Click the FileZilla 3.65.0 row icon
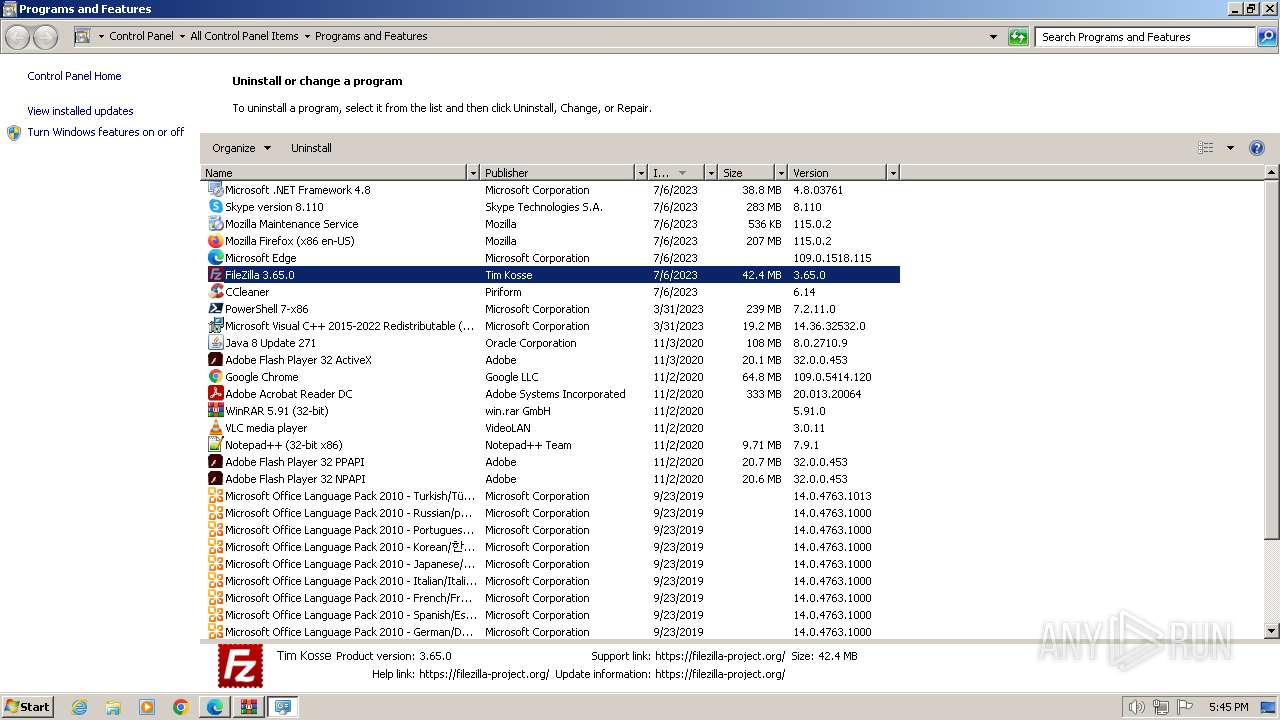 tap(215, 275)
